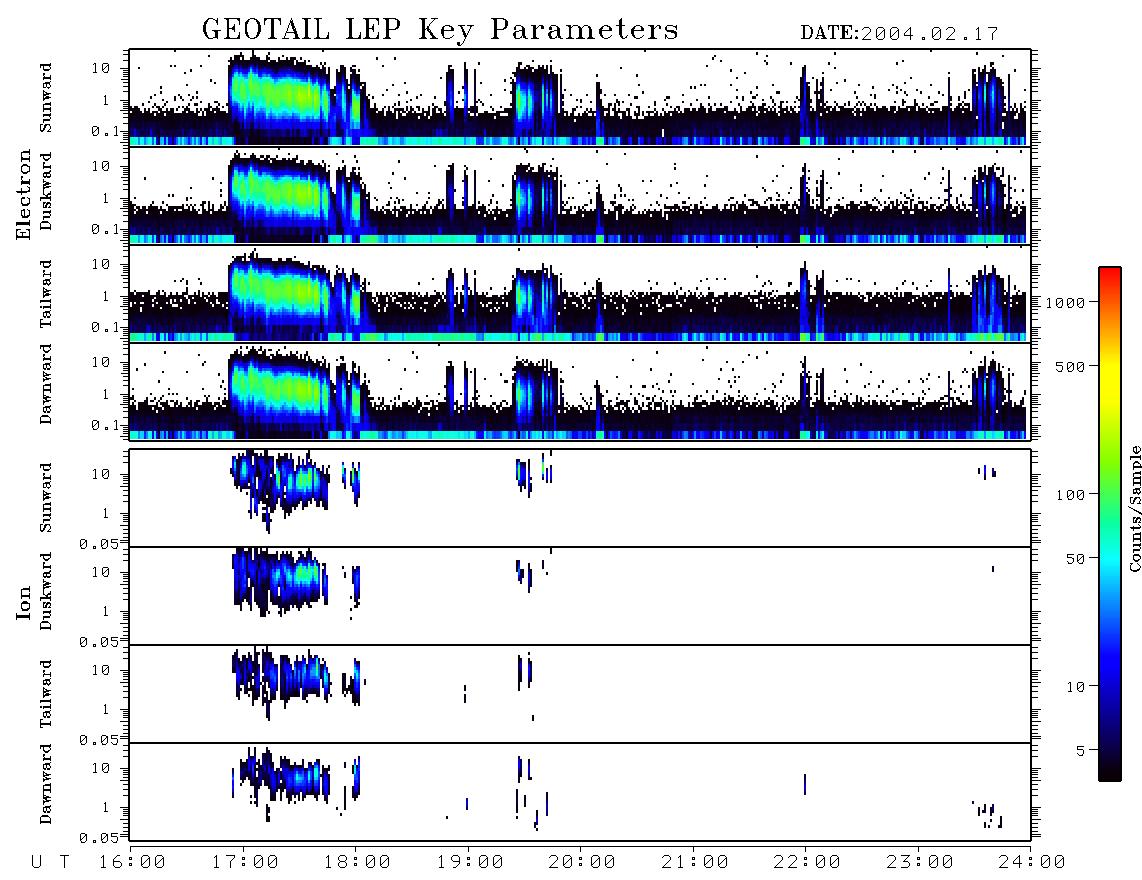Image resolution: width=1142 pixels, height=880 pixels.
Task: Click the 23:00 time tick label
Action: [x=919, y=863]
